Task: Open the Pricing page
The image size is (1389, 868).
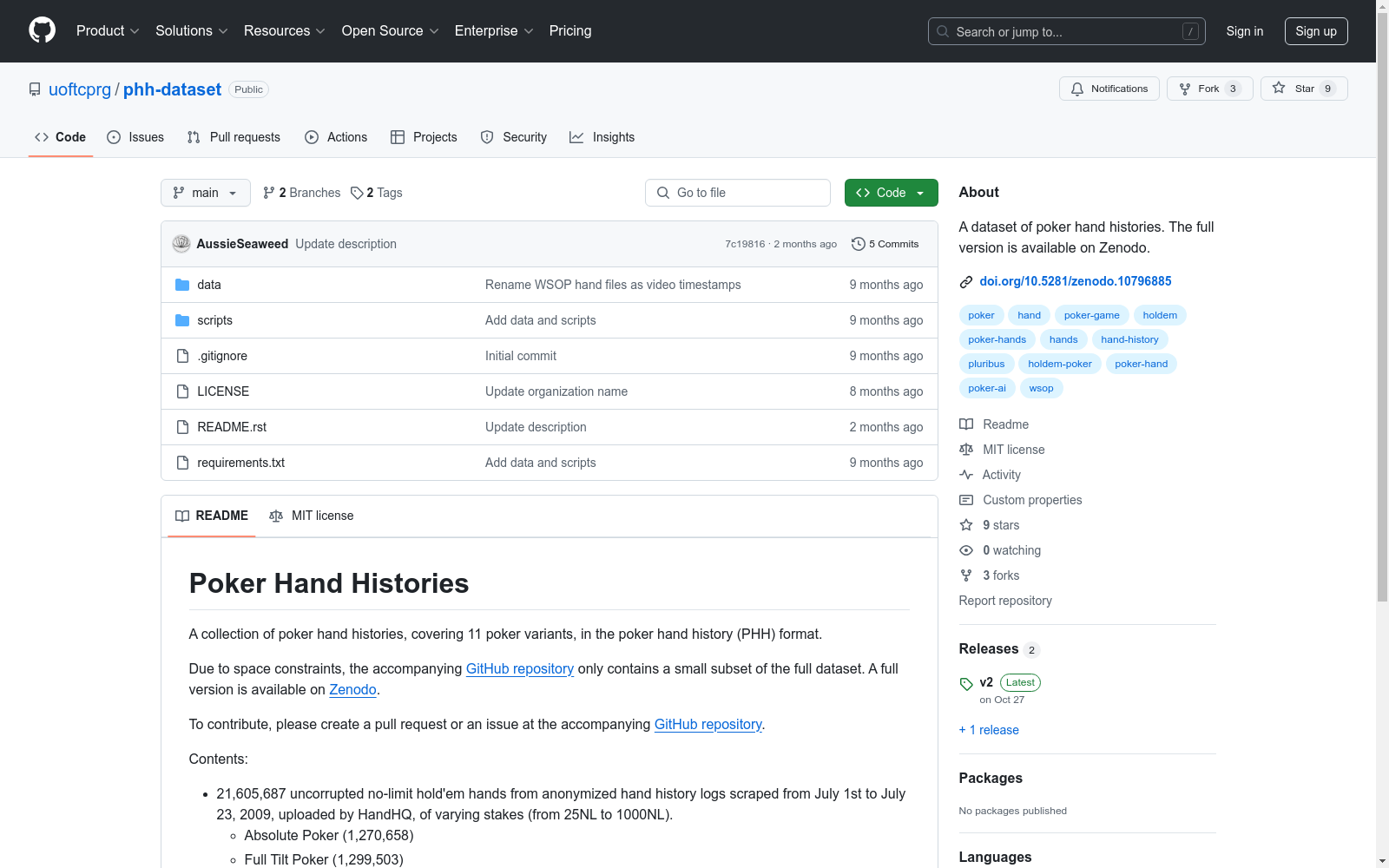Action: (x=570, y=31)
